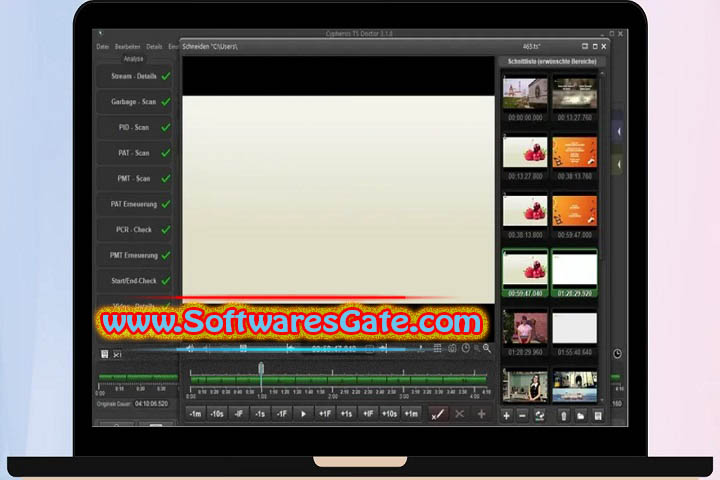Select the PMT - Scan step

[135, 179]
